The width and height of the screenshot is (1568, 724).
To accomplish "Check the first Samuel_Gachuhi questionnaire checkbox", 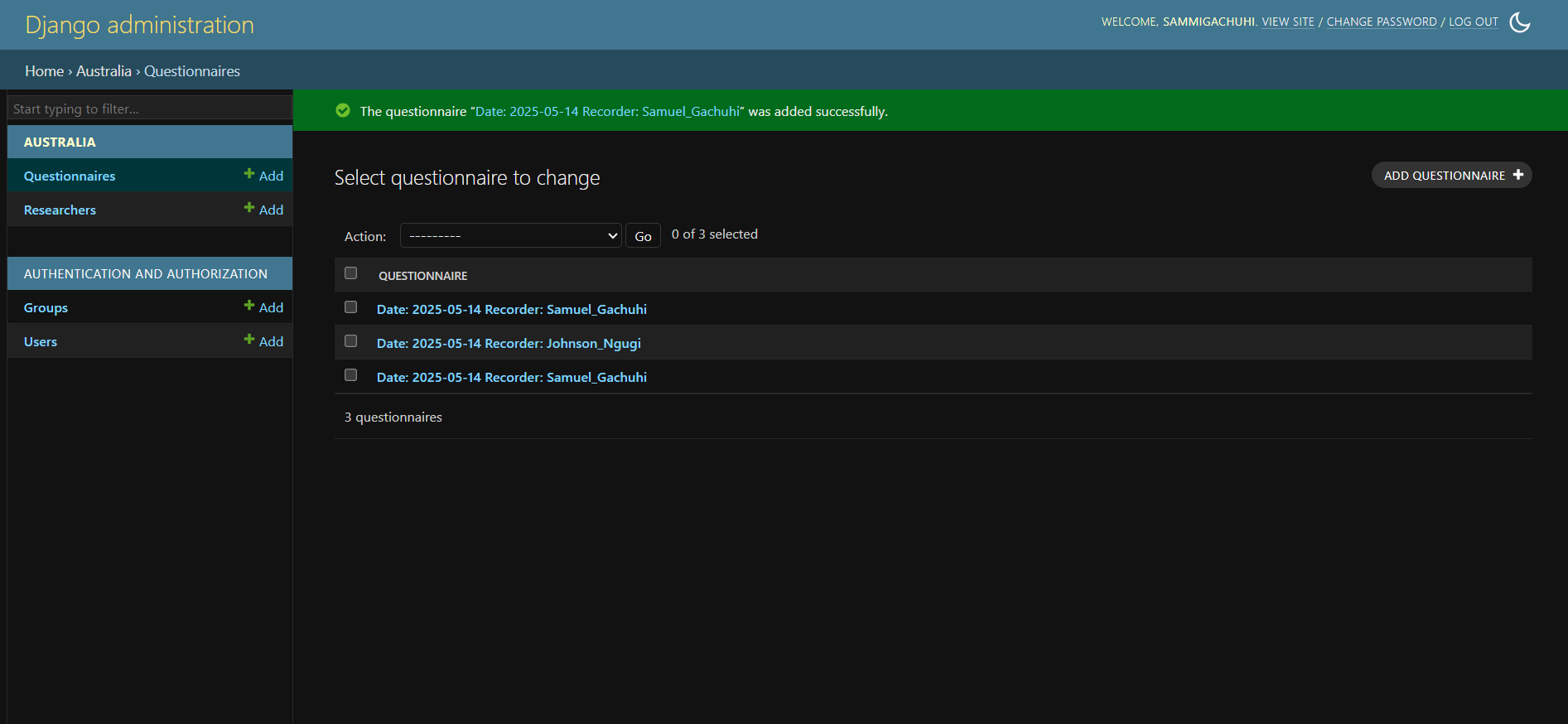I will [x=351, y=307].
